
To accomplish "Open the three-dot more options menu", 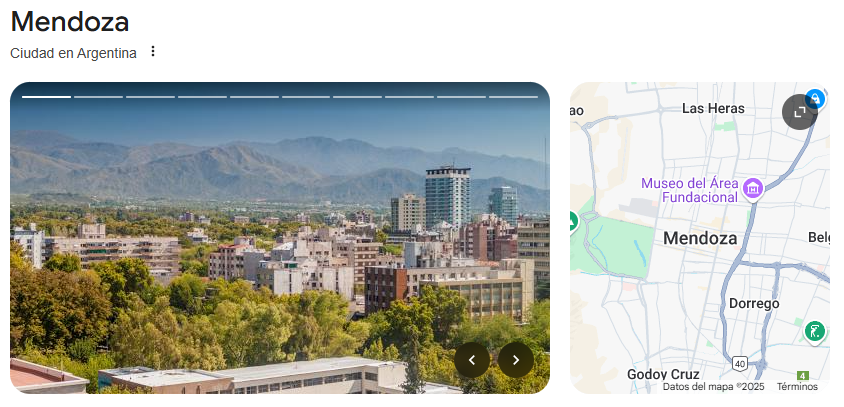I will (x=153, y=52).
